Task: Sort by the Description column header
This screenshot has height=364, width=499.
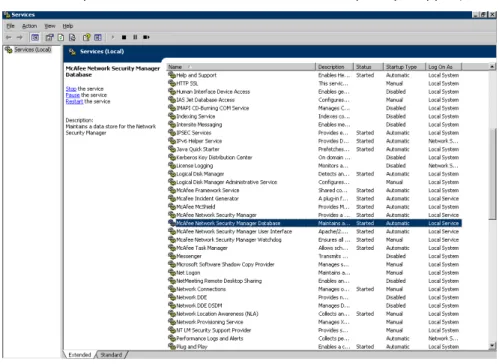Action: [334, 67]
